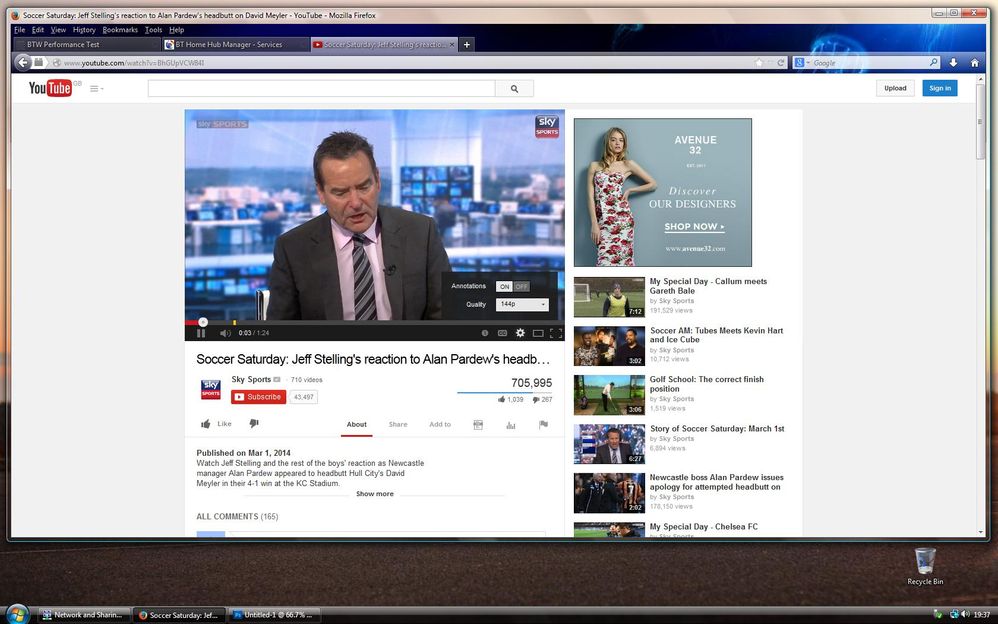The image size is (998, 624).
Task: Open the video settings gear icon
Action: (520, 333)
